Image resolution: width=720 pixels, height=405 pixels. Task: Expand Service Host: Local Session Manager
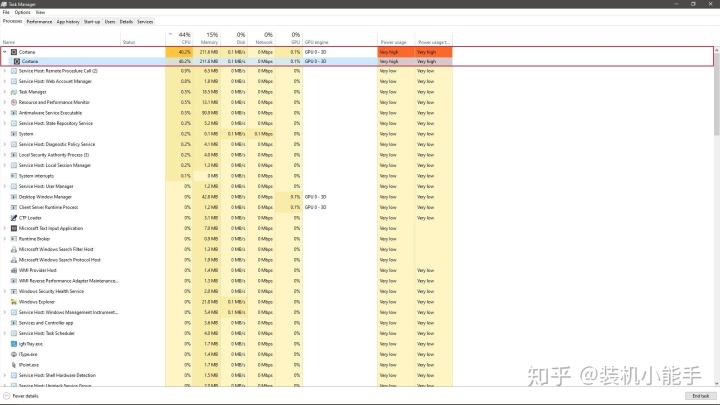(x=5, y=165)
